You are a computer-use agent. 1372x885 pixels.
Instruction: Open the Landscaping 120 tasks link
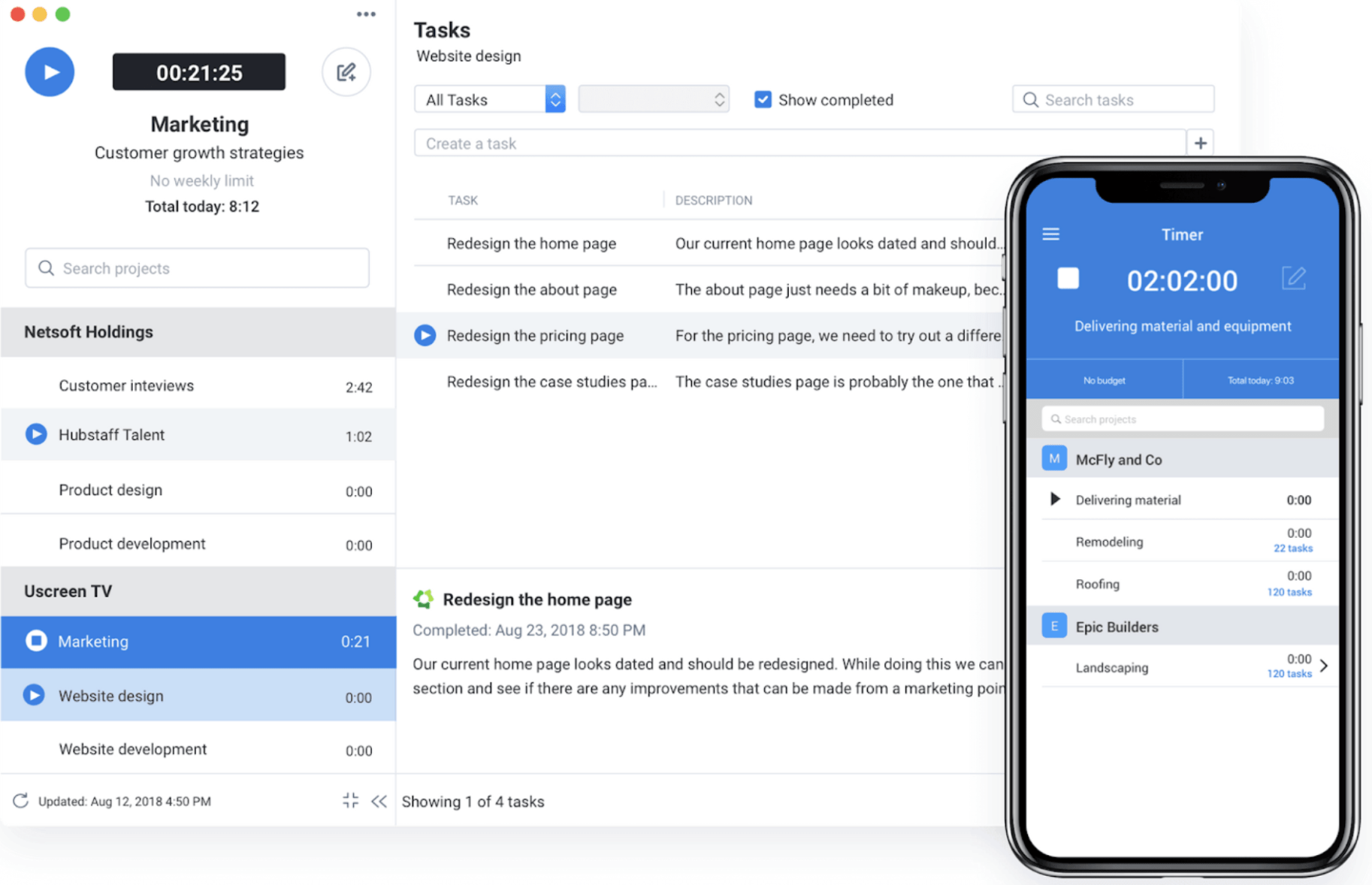pyautogui.click(x=1289, y=674)
